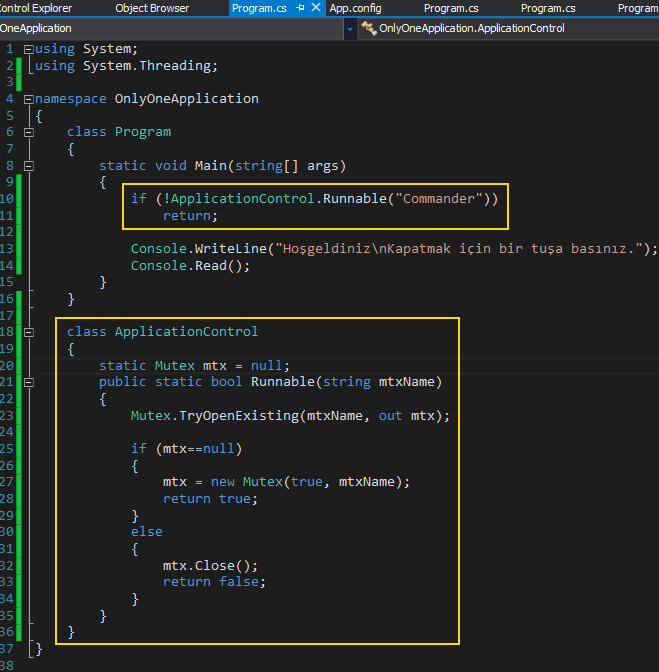Image resolution: width=659 pixels, height=672 pixels.
Task: Open the OneApplication project dropdown arrow
Action: [x=350, y=29]
